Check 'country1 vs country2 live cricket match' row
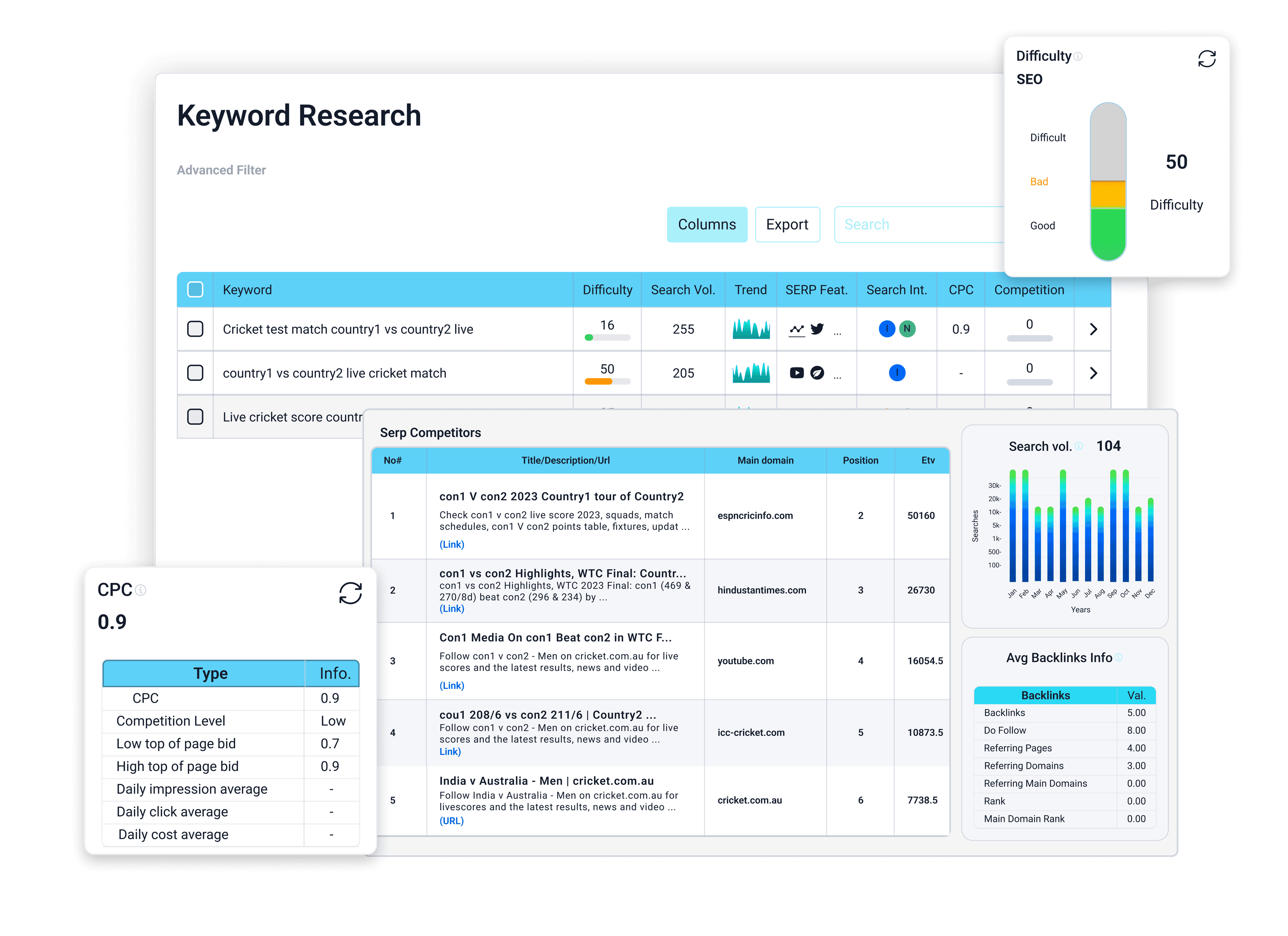 click(x=195, y=373)
